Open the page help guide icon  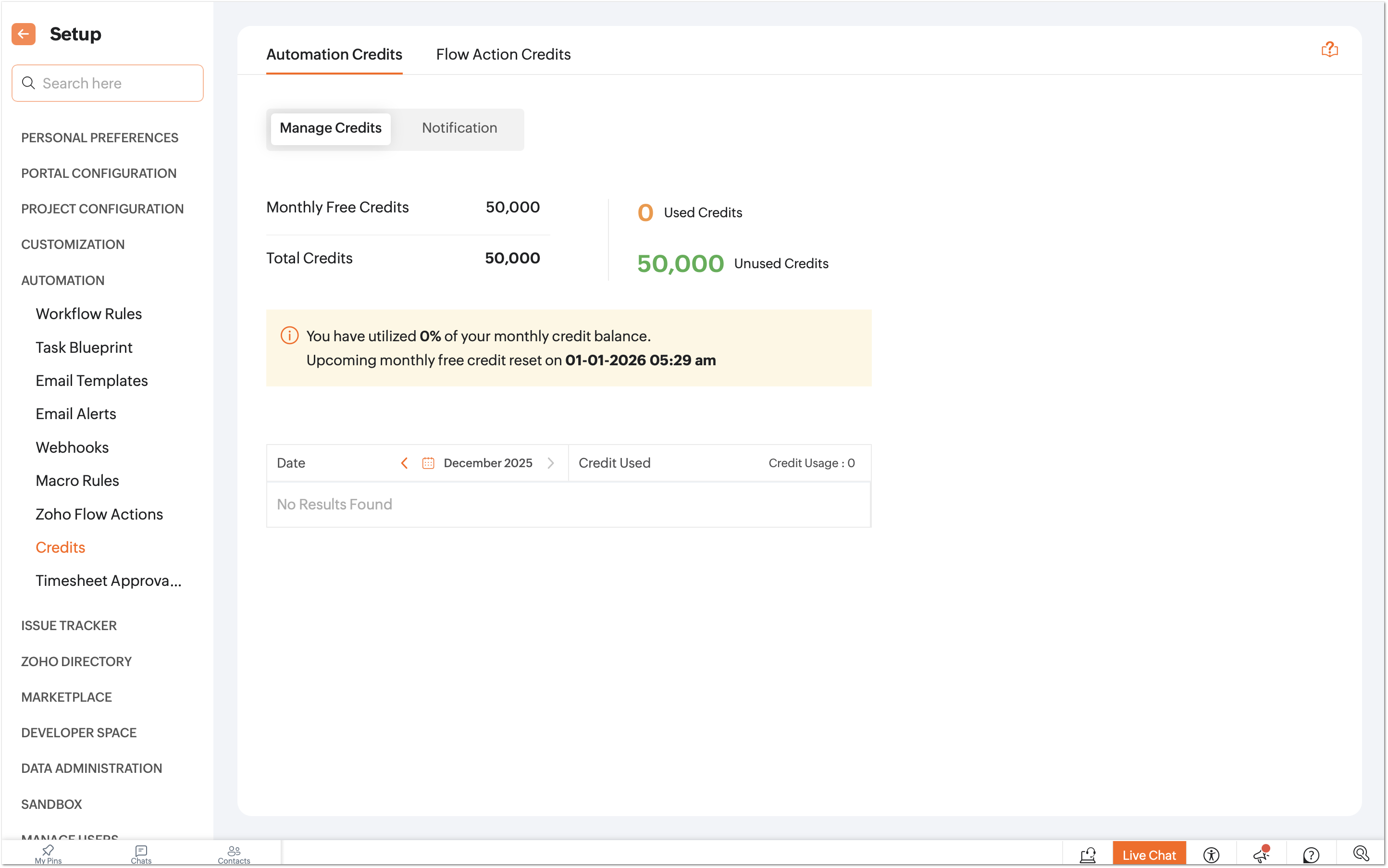tap(1329, 50)
